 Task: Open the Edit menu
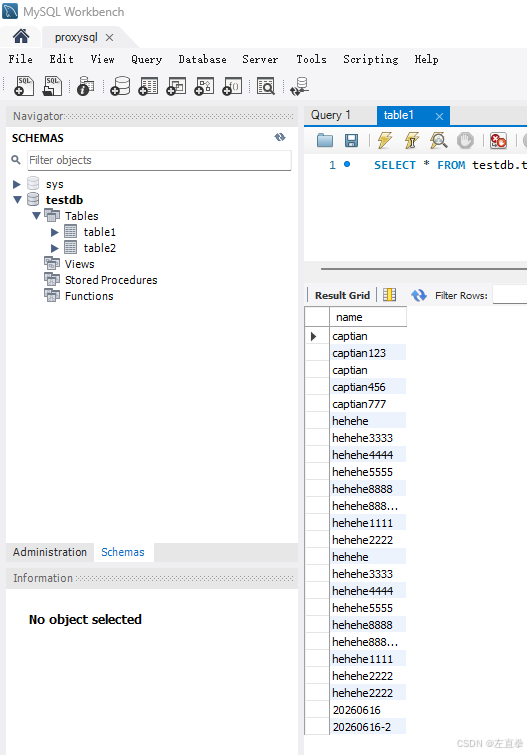pos(61,59)
